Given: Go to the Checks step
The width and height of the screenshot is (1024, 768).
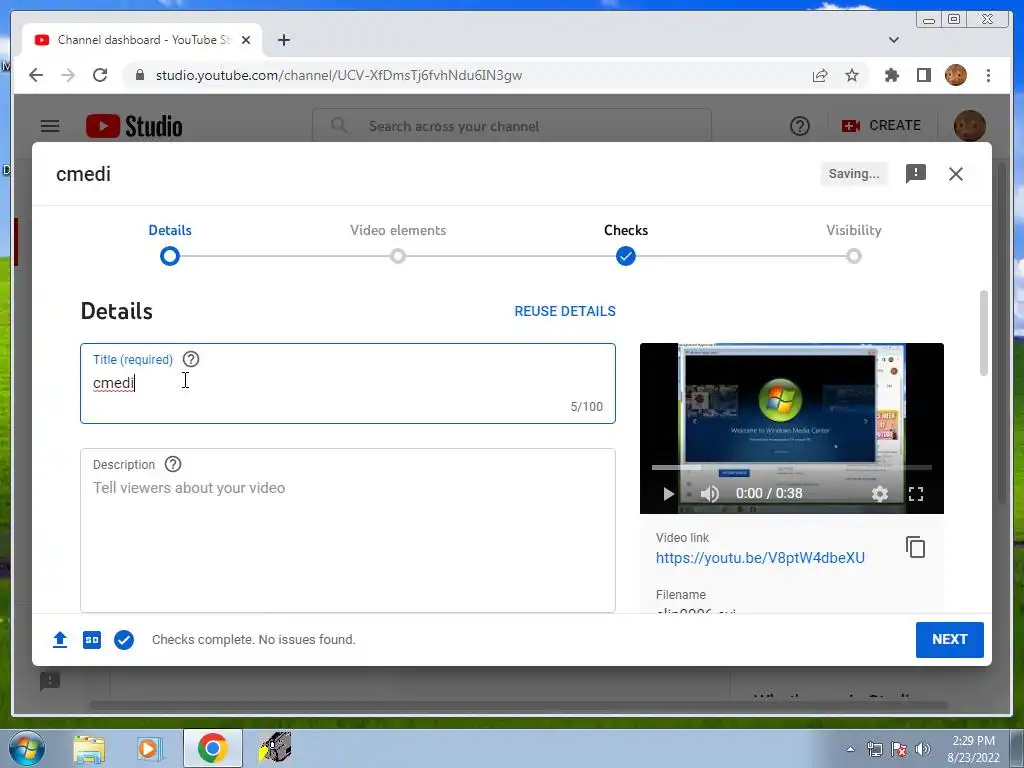Looking at the screenshot, I should click(626, 230).
